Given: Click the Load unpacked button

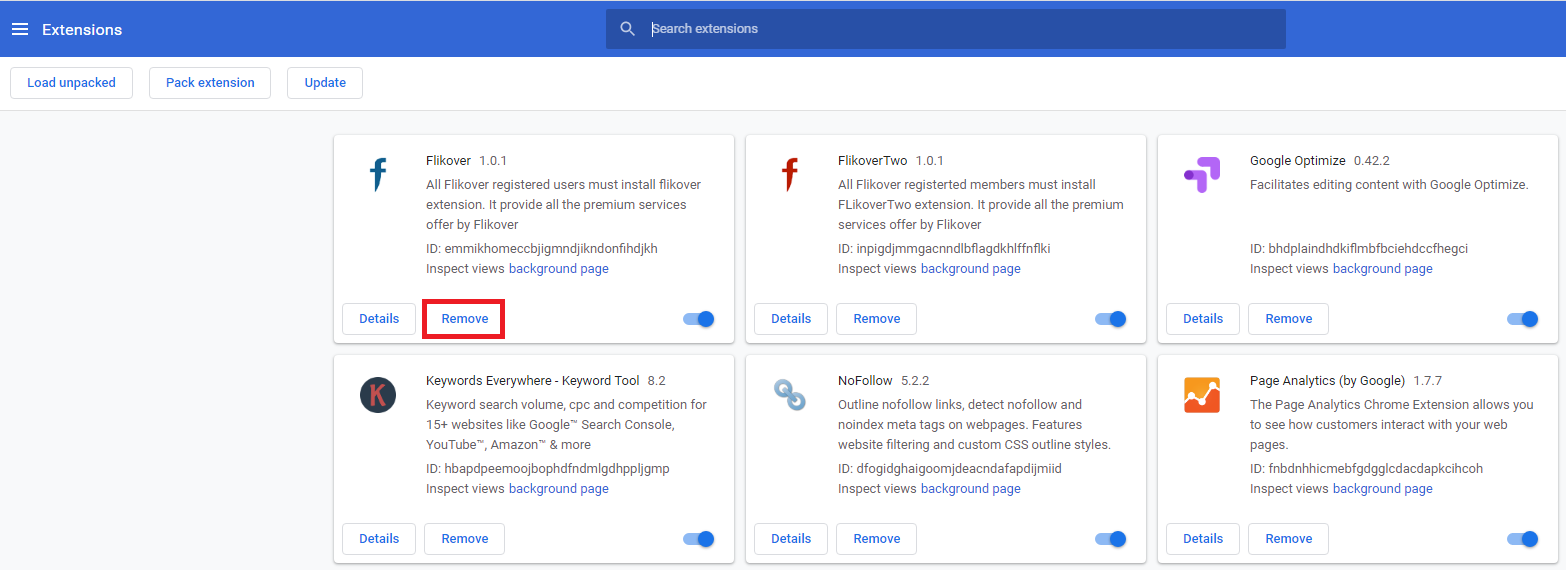Looking at the screenshot, I should coord(71,83).
